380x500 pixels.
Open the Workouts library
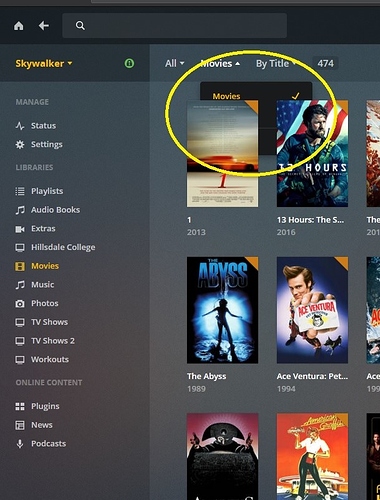[50, 359]
